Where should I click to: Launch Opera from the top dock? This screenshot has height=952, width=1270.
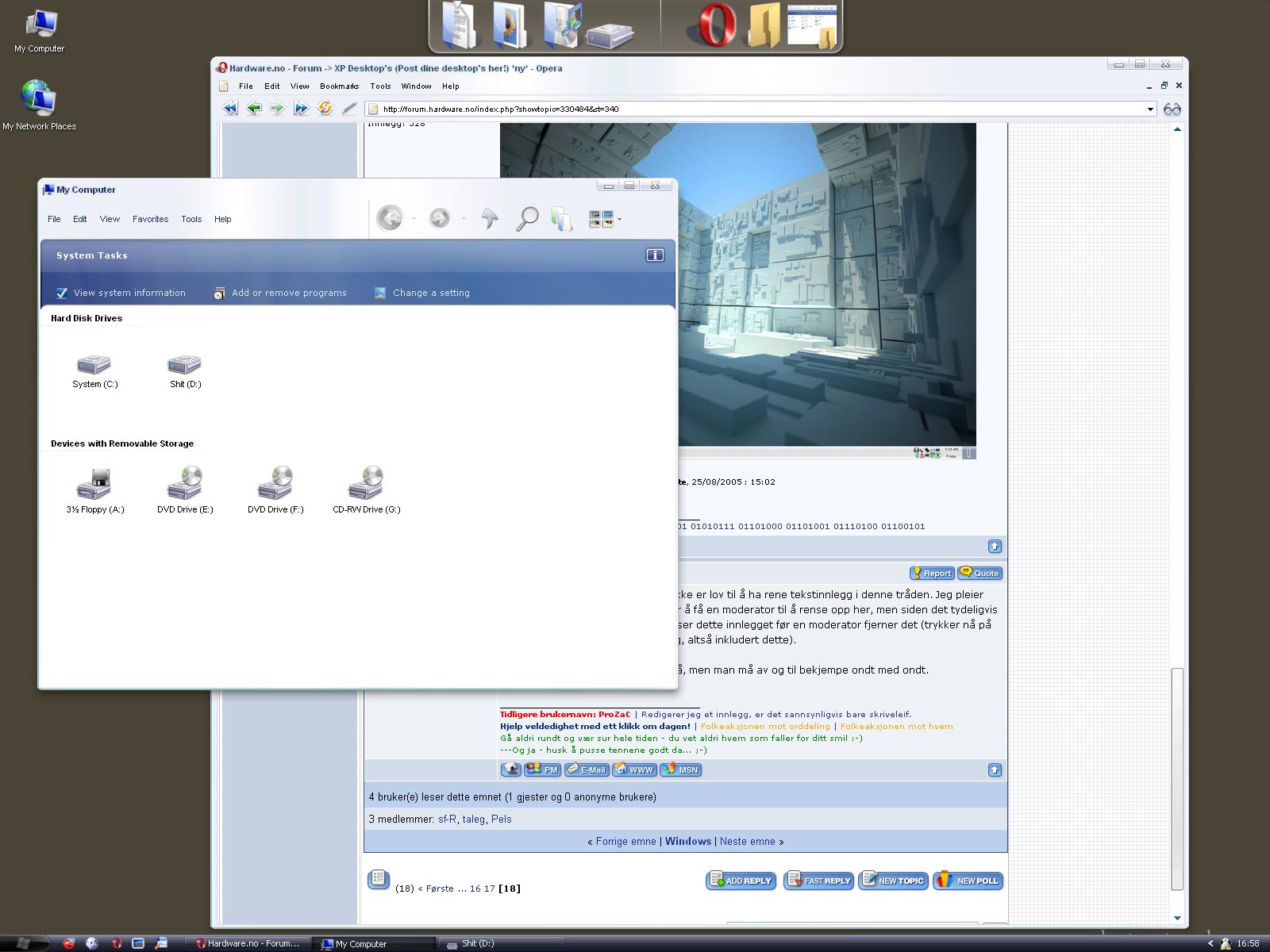(x=717, y=25)
